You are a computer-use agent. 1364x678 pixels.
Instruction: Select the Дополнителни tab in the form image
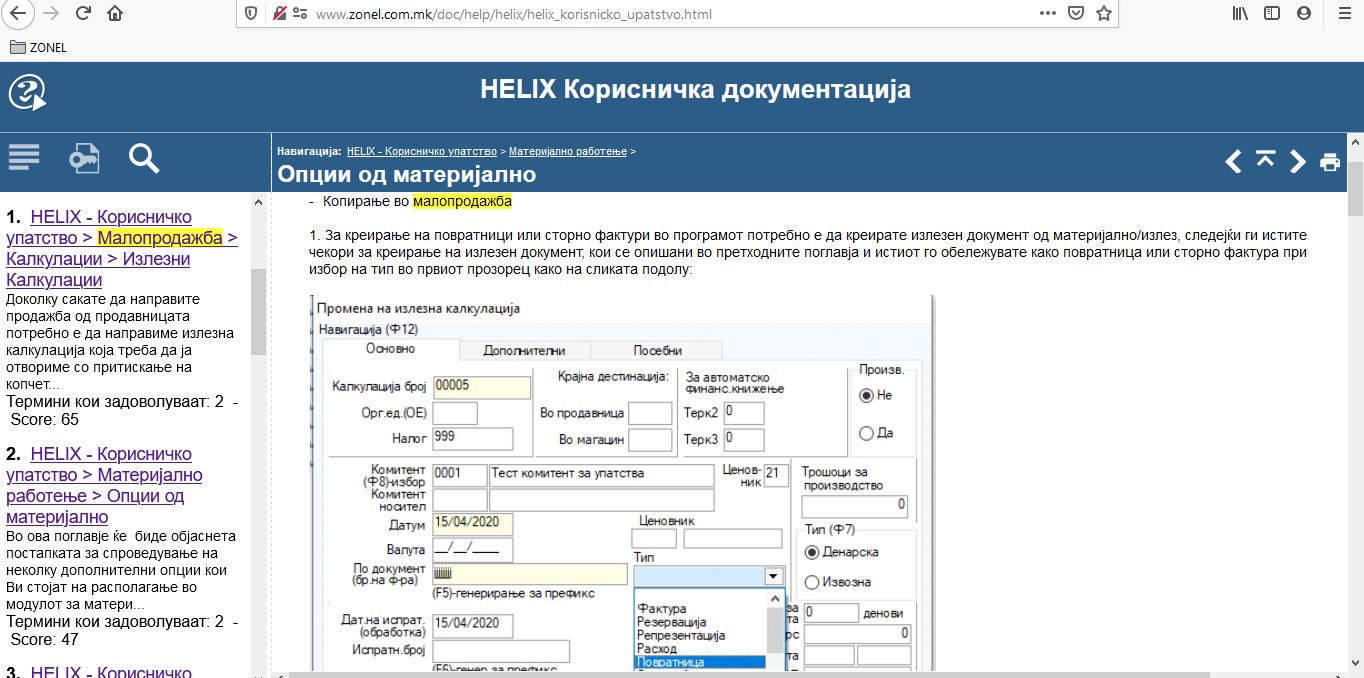point(524,350)
